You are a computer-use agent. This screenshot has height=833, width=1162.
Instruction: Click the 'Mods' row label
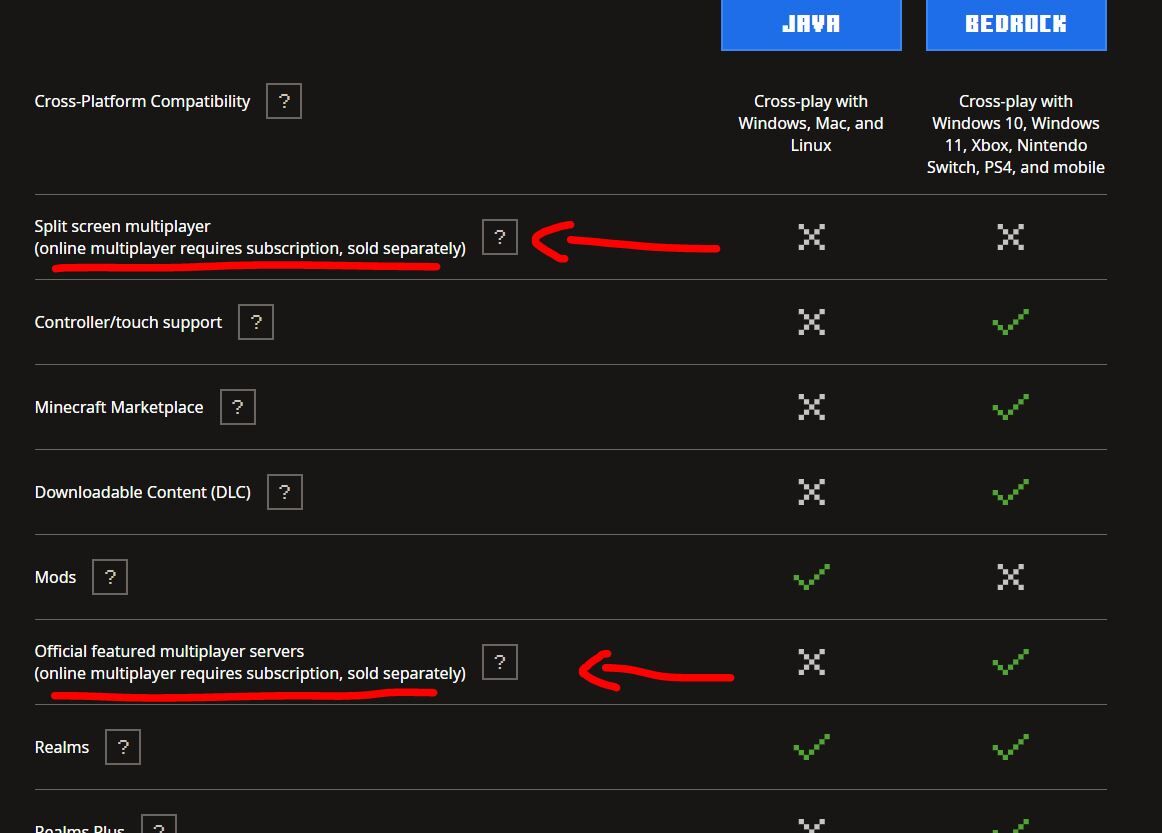(56, 577)
